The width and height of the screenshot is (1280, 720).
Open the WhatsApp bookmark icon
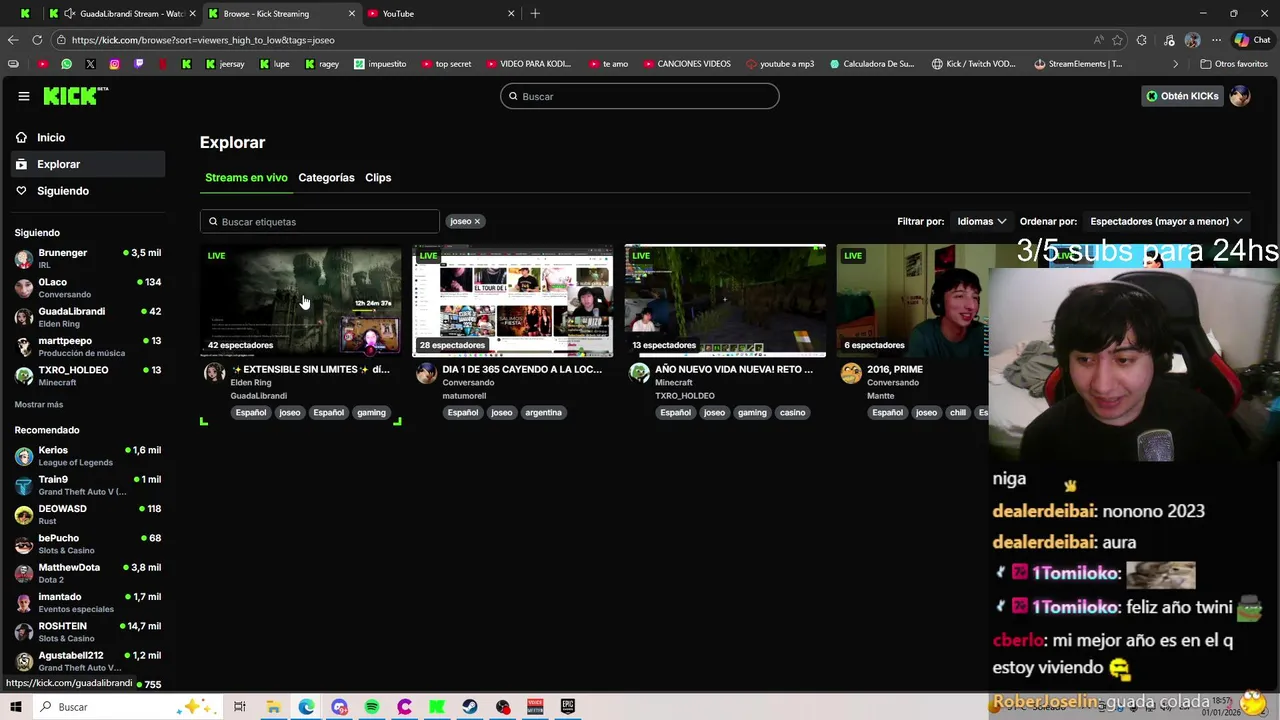click(x=66, y=64)
